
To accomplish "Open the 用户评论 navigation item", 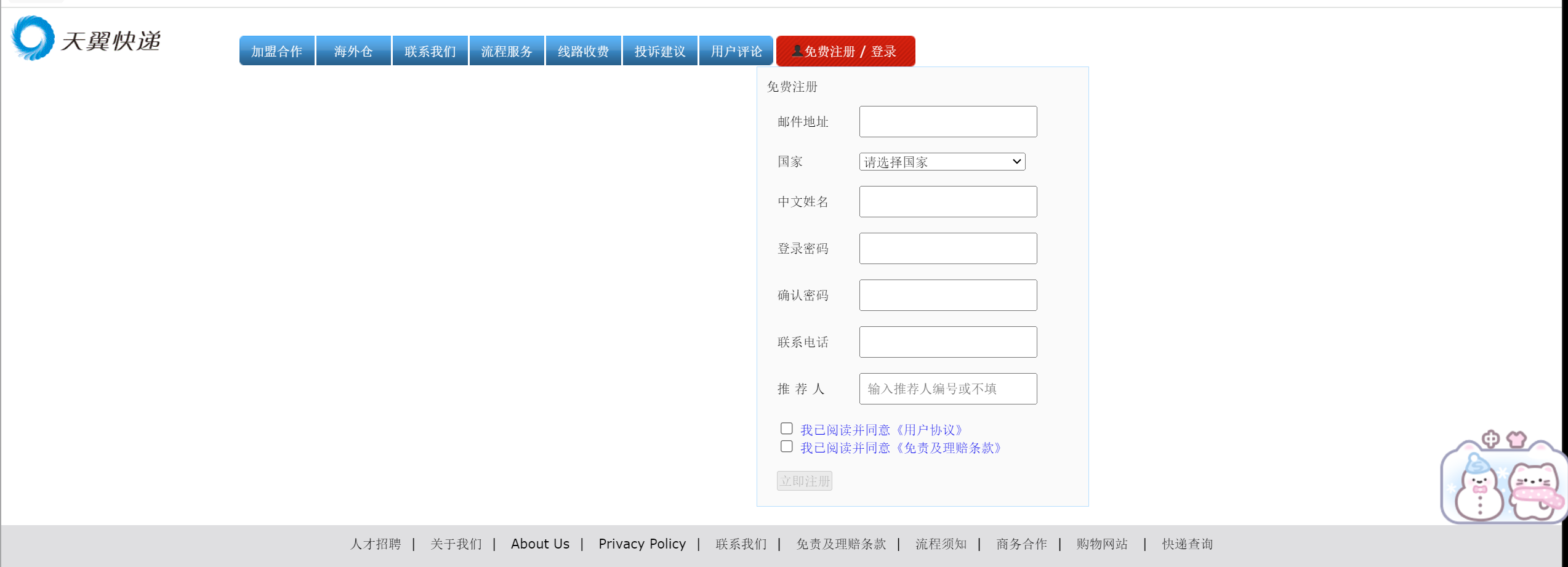I will click(x=736, y=51).
